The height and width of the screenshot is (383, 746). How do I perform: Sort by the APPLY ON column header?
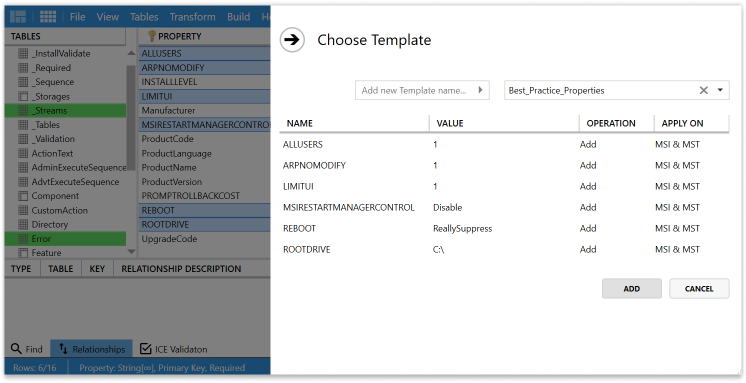coord(692,123)
